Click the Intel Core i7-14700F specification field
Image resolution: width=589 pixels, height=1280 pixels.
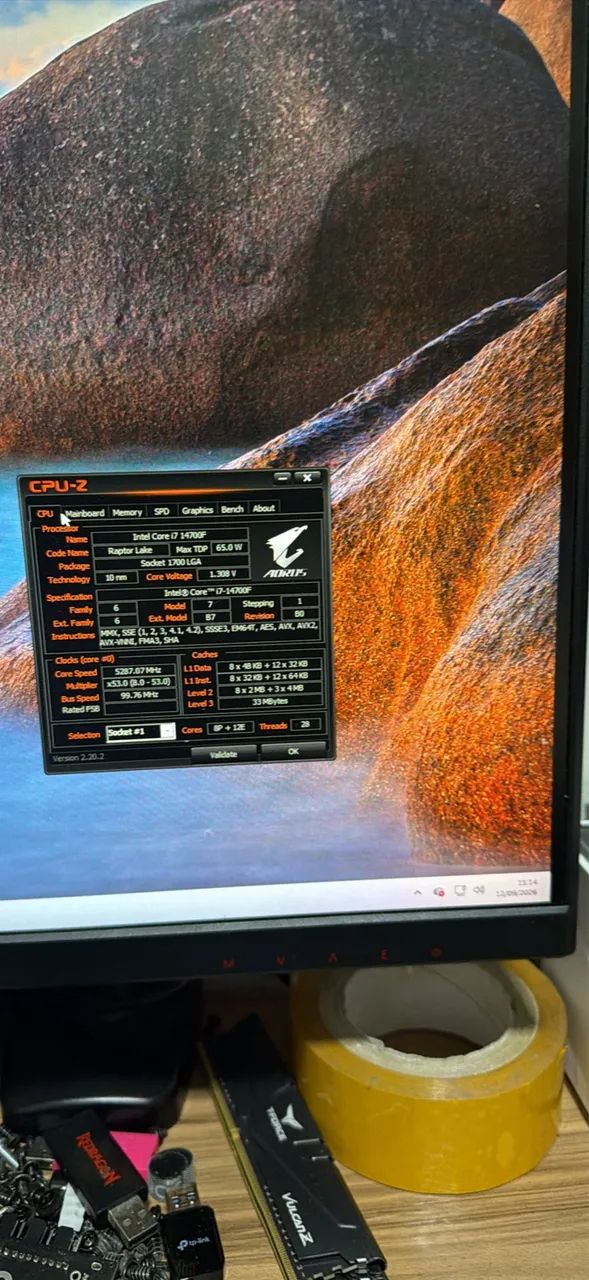coord(208,591)
